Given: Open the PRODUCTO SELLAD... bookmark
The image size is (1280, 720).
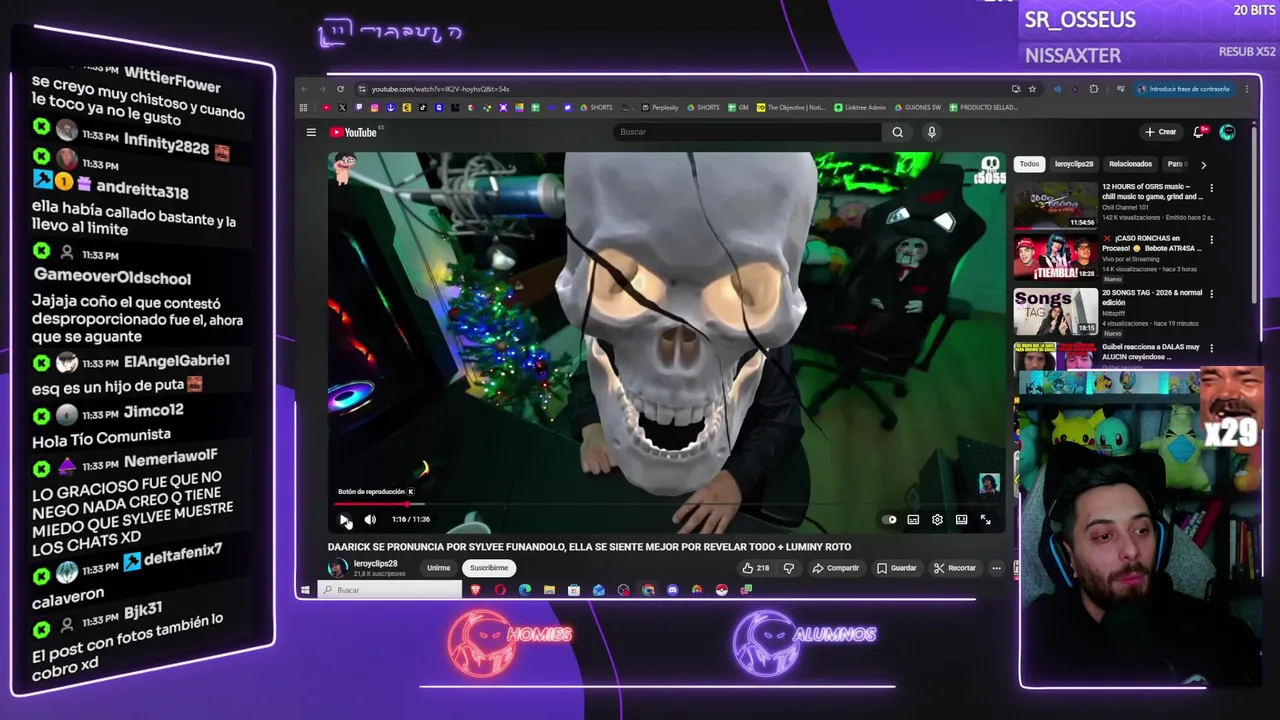Looking at the screenshot, I should (984, 107).
